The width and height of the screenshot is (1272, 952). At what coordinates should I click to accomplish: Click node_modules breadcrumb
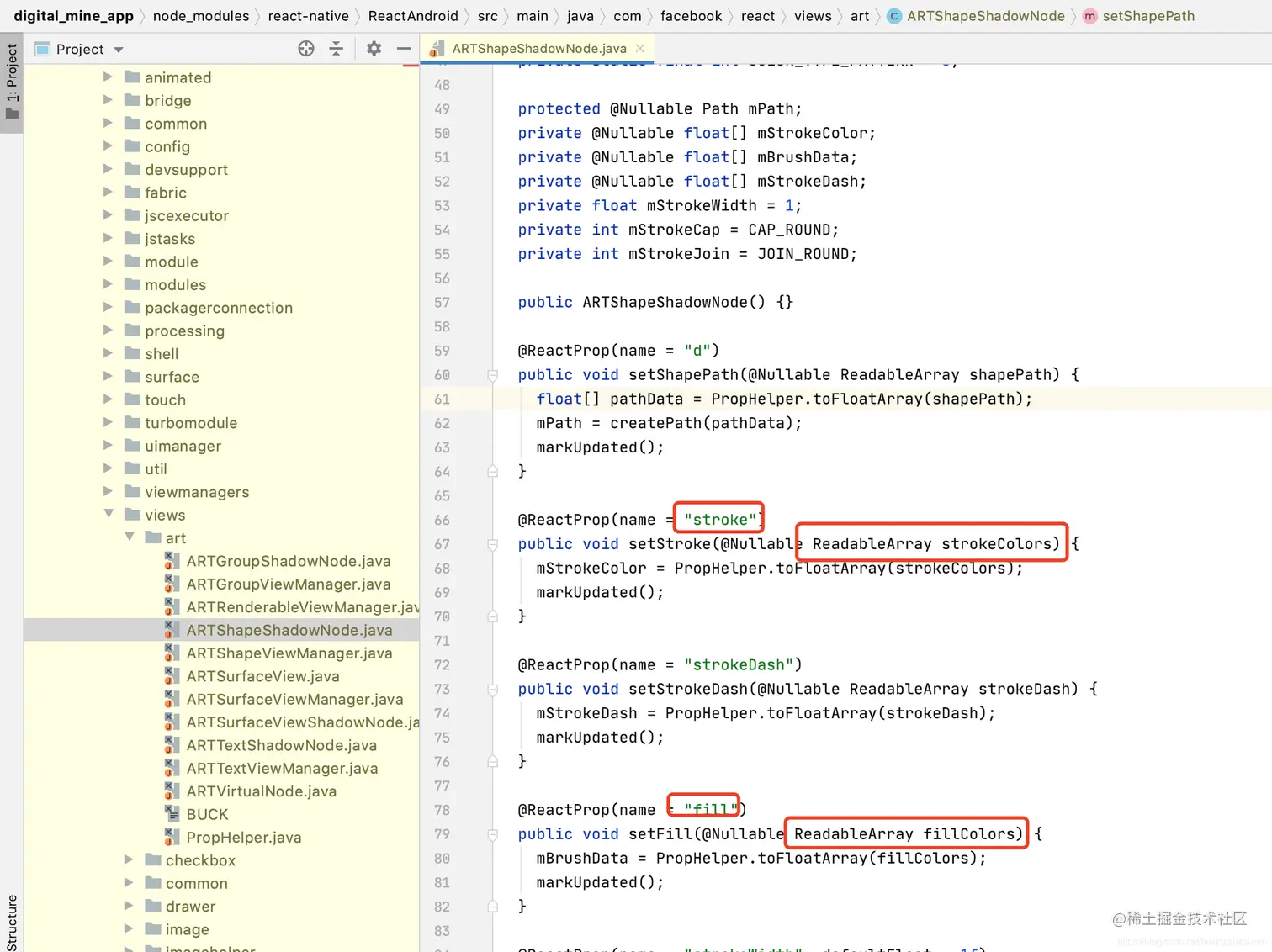click(x=201, y=16)
